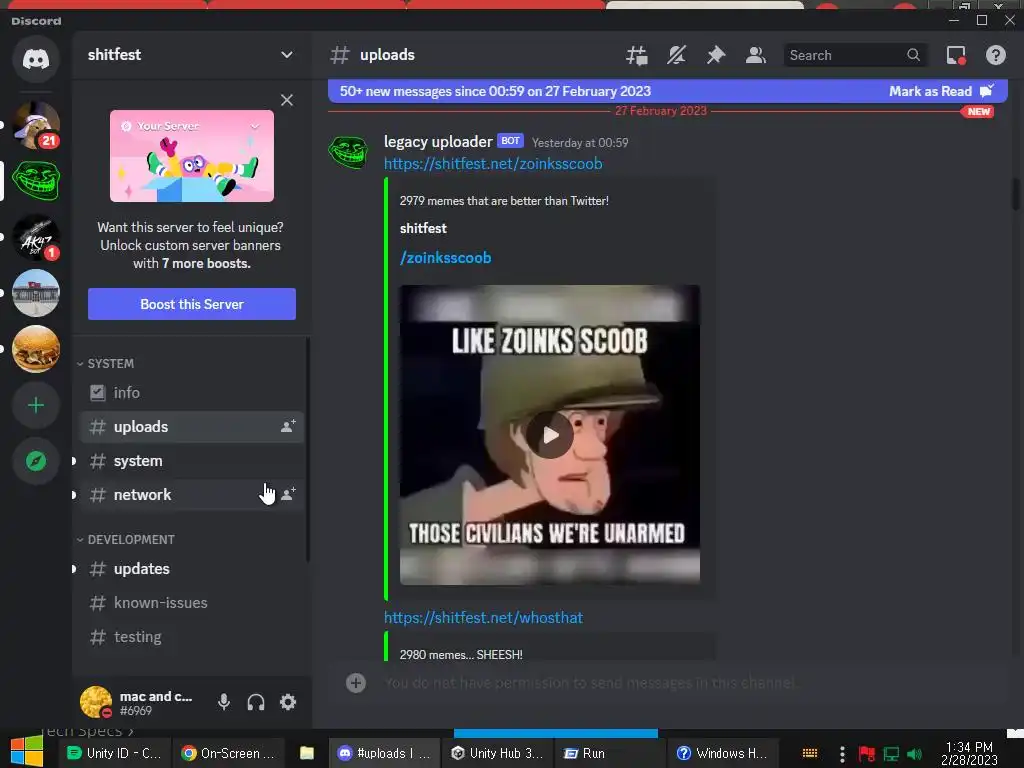1024x768 pixels.
Task: Select the green trollface server icon in sidebar
Action: click(x=36, y=180)
